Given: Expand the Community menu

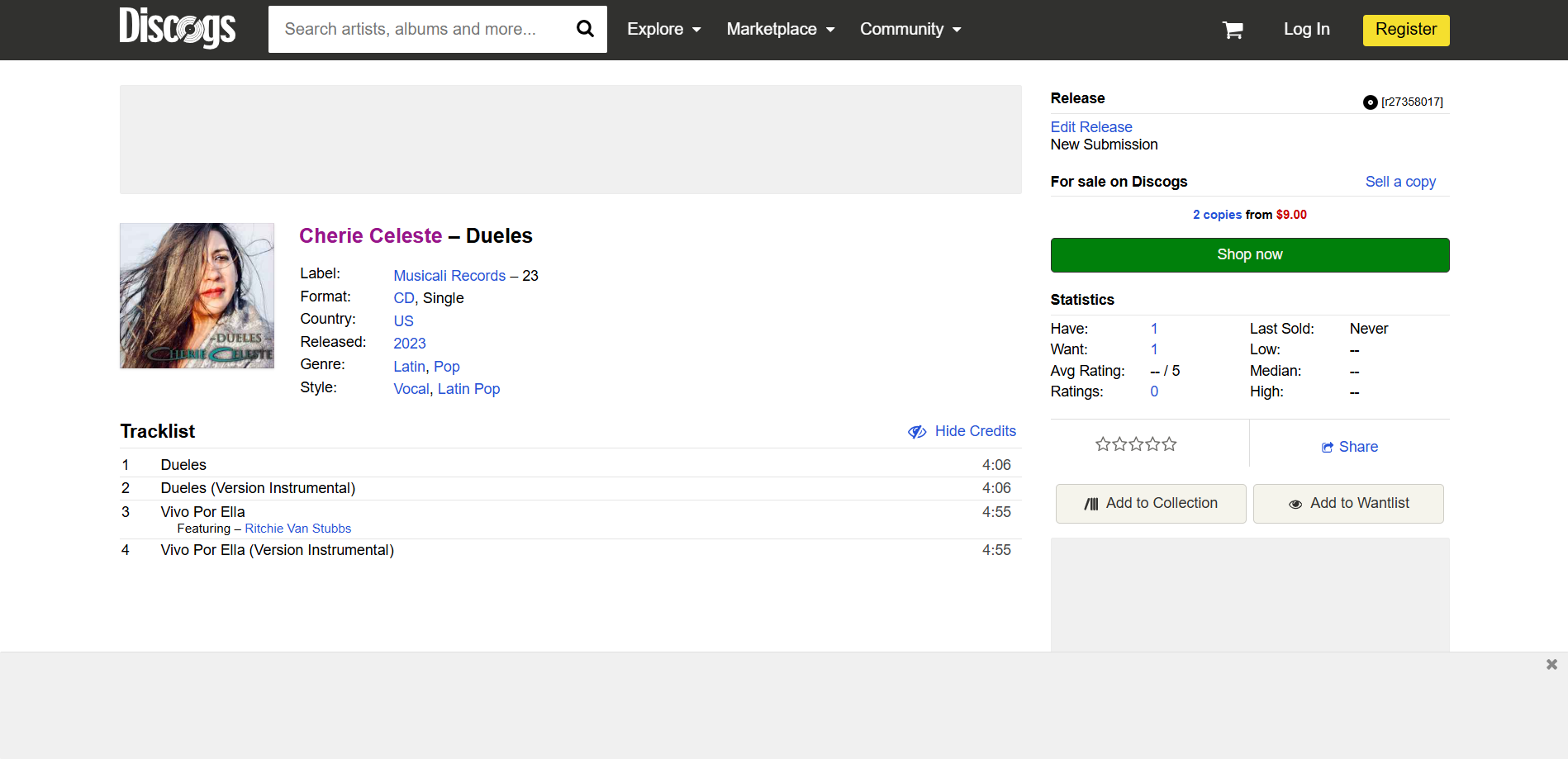Looking at the screenshot, I should coord(910,29).
